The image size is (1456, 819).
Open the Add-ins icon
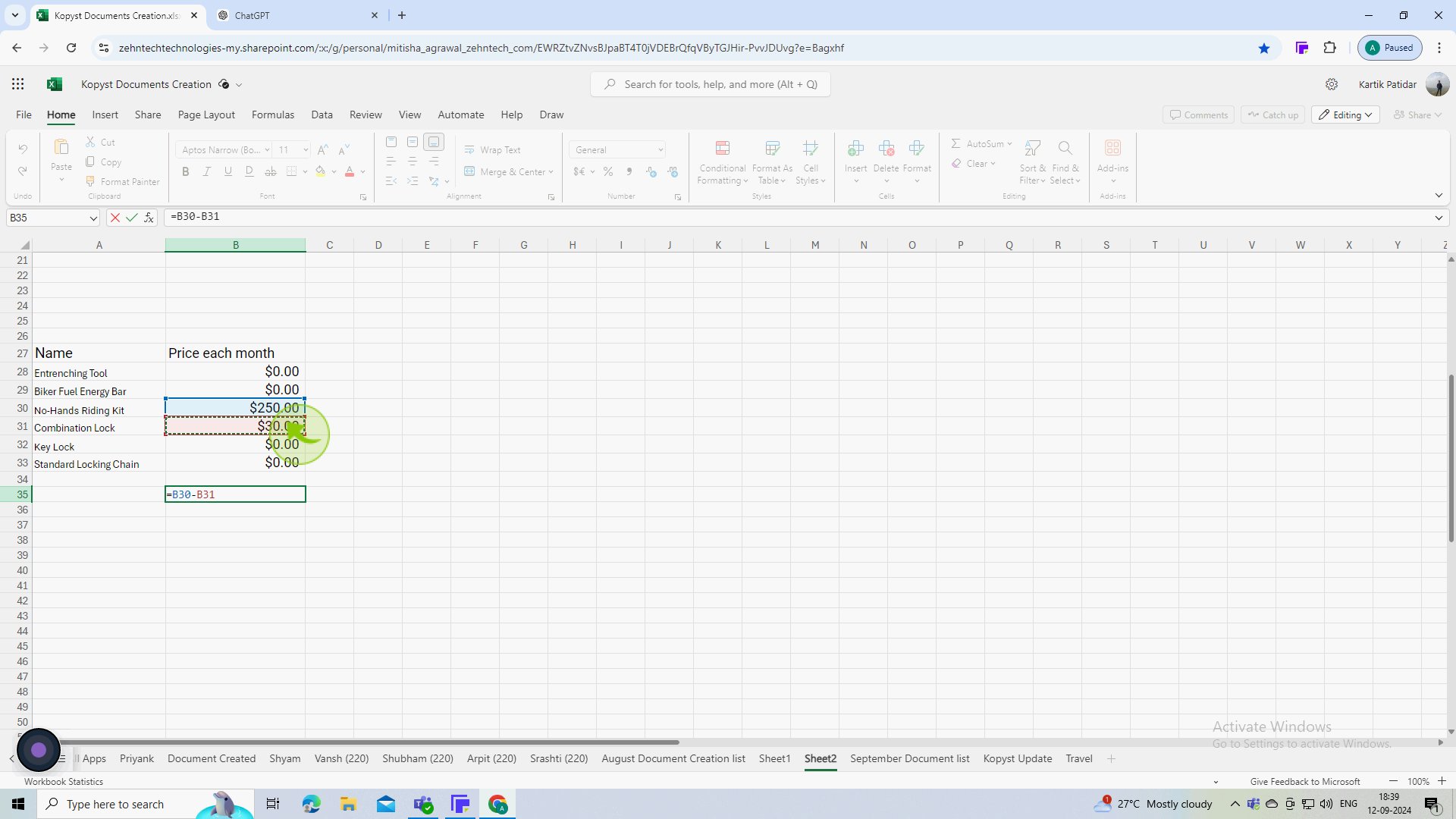click(1112, 148)
